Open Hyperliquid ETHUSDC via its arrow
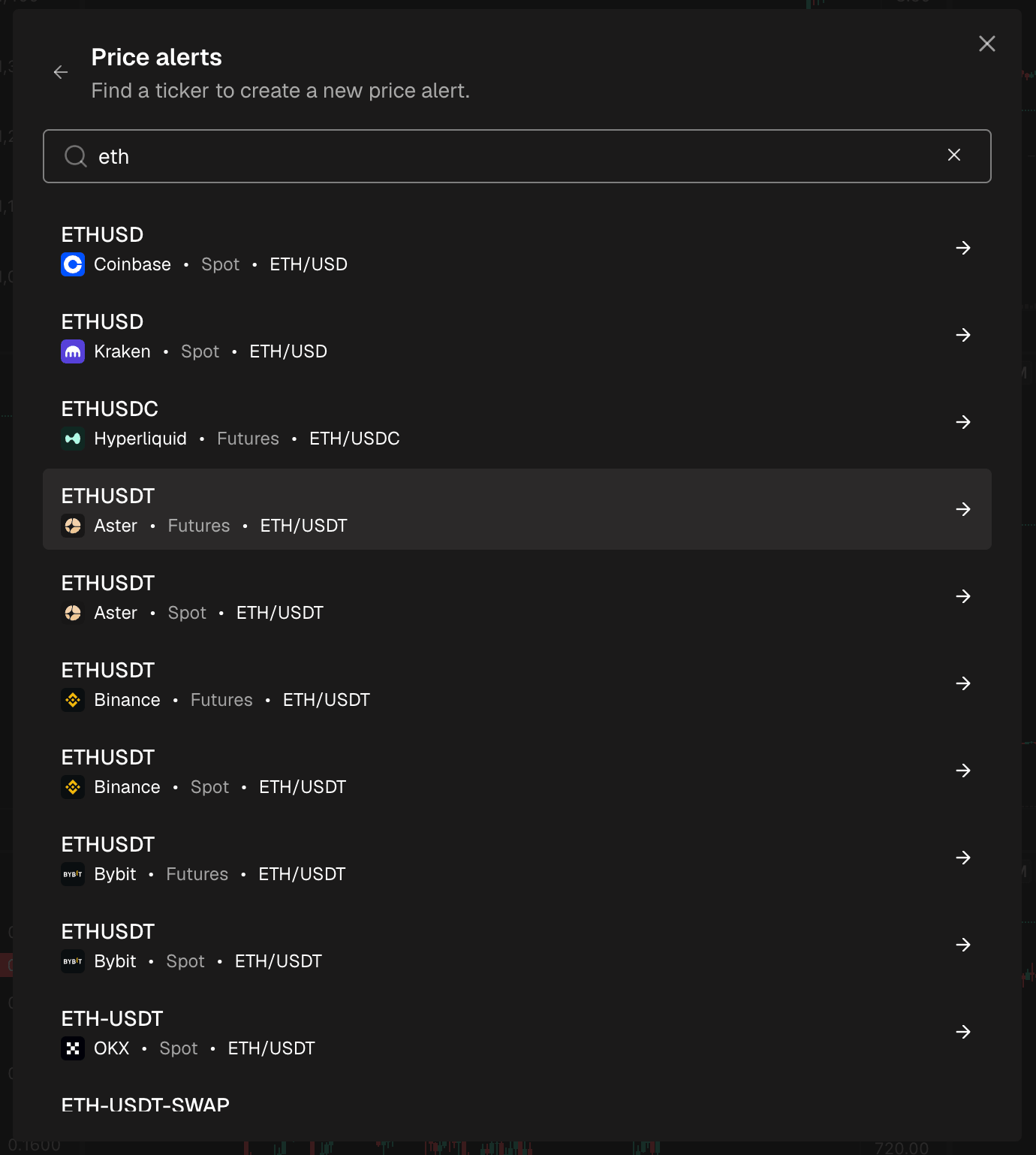This screenshot has height=1155, width=1036. click(963, 422)
